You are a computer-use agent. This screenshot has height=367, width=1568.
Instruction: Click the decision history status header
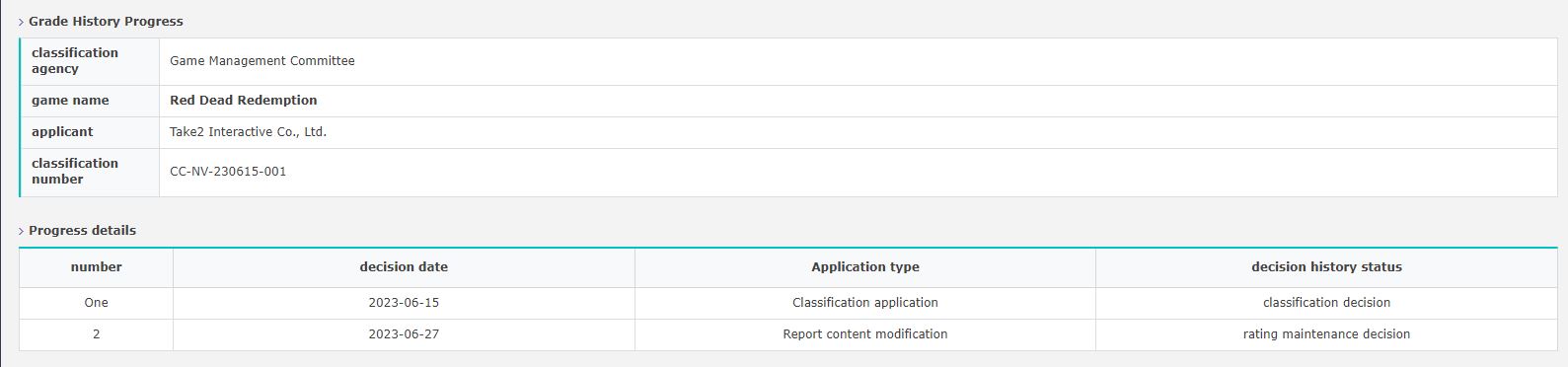(1326, 267)
